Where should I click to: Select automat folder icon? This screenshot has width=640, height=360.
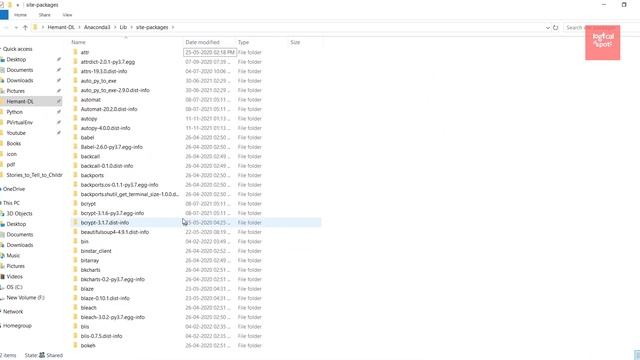point(75,100)
